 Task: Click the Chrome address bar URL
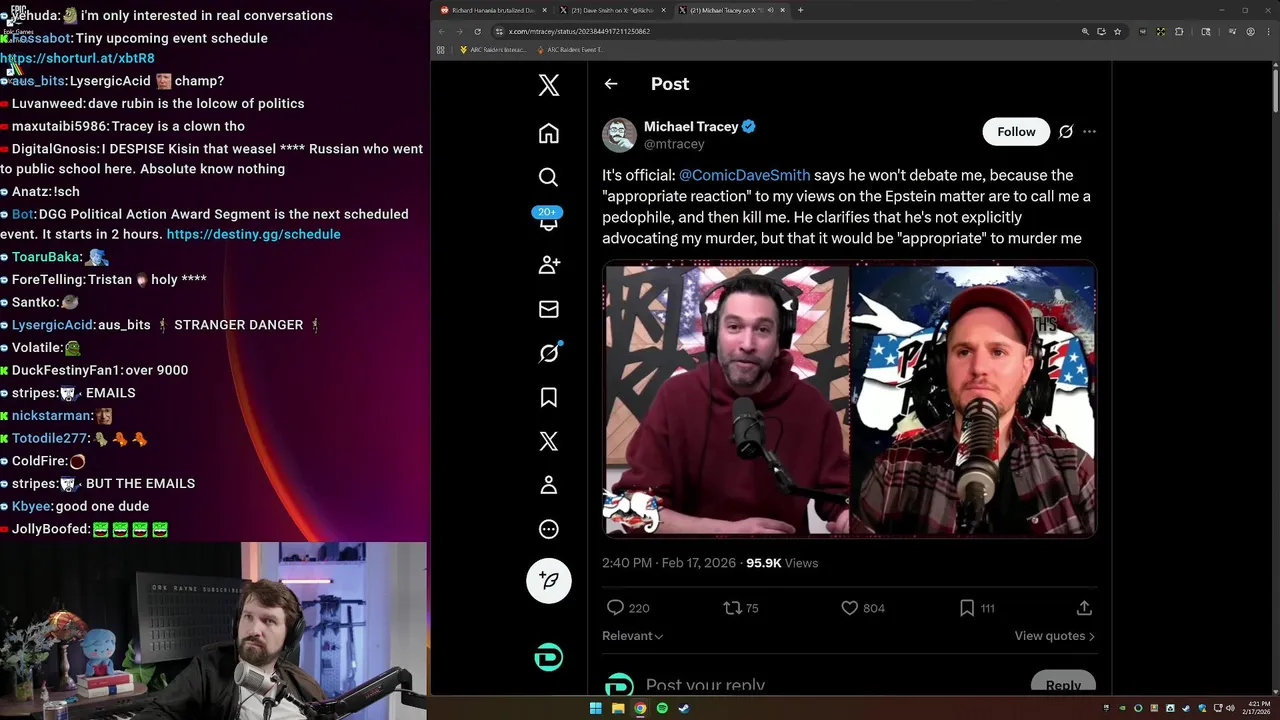click(x=579, y=31)
